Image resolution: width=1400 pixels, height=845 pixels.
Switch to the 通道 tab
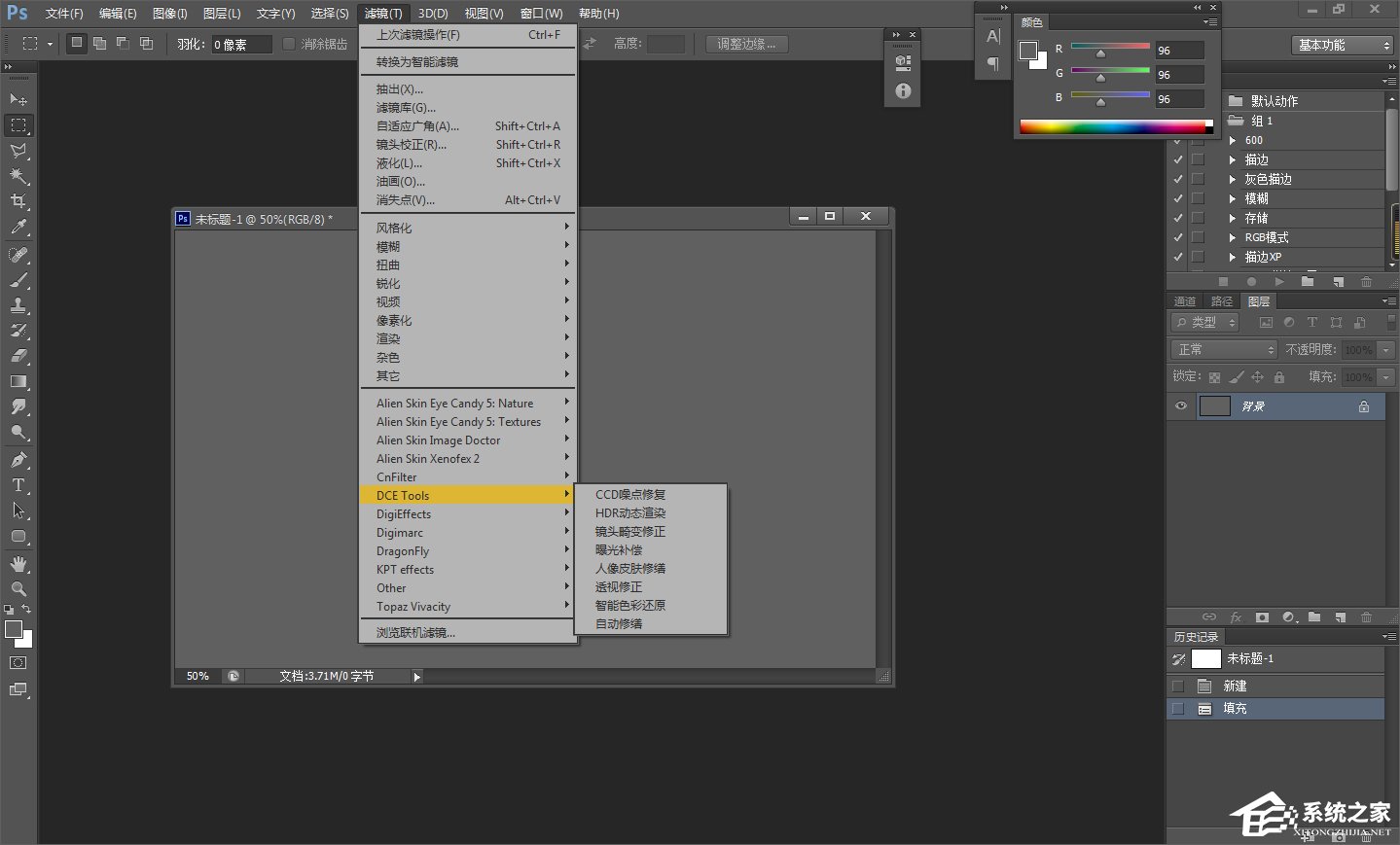1185,301
